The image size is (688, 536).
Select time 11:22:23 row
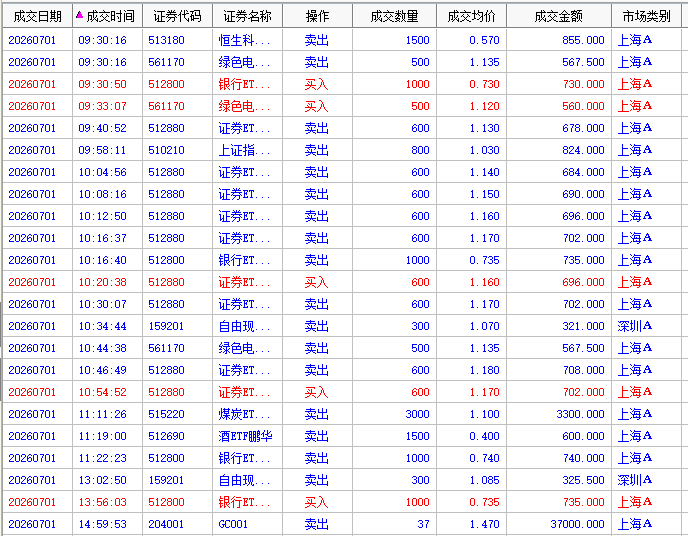pos(102,458)
